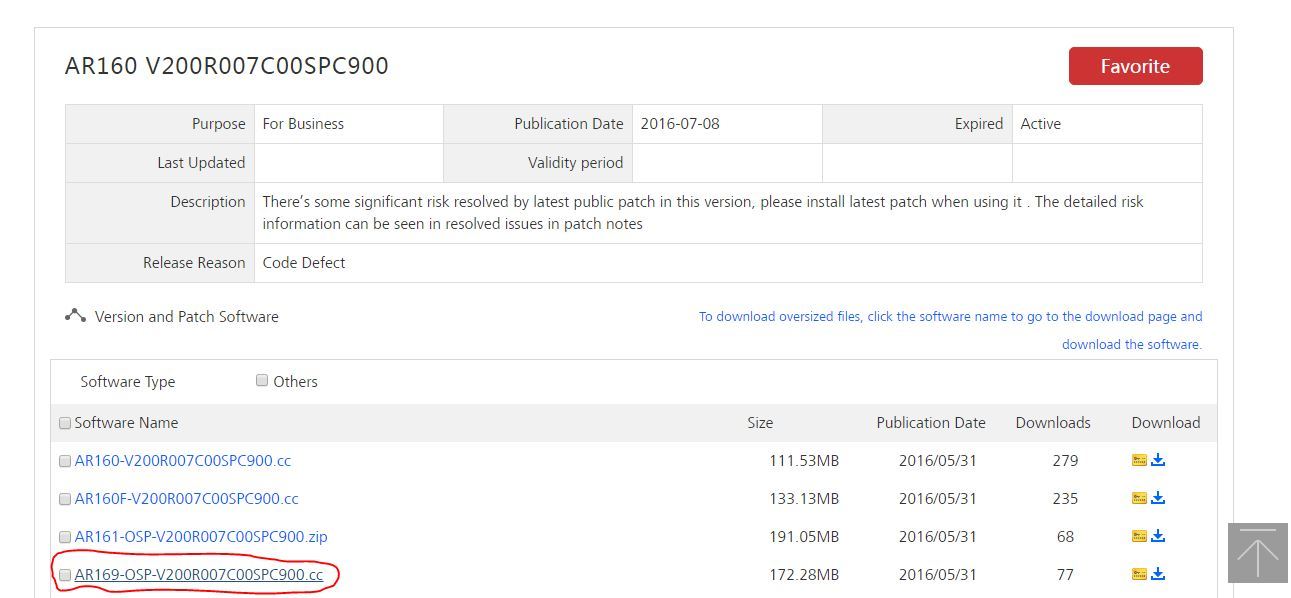Image resolution: width=1291 pixels, height=598 pixels.
Task: Click the 172.28MB size cell
Action: click(x=804, y=575)
